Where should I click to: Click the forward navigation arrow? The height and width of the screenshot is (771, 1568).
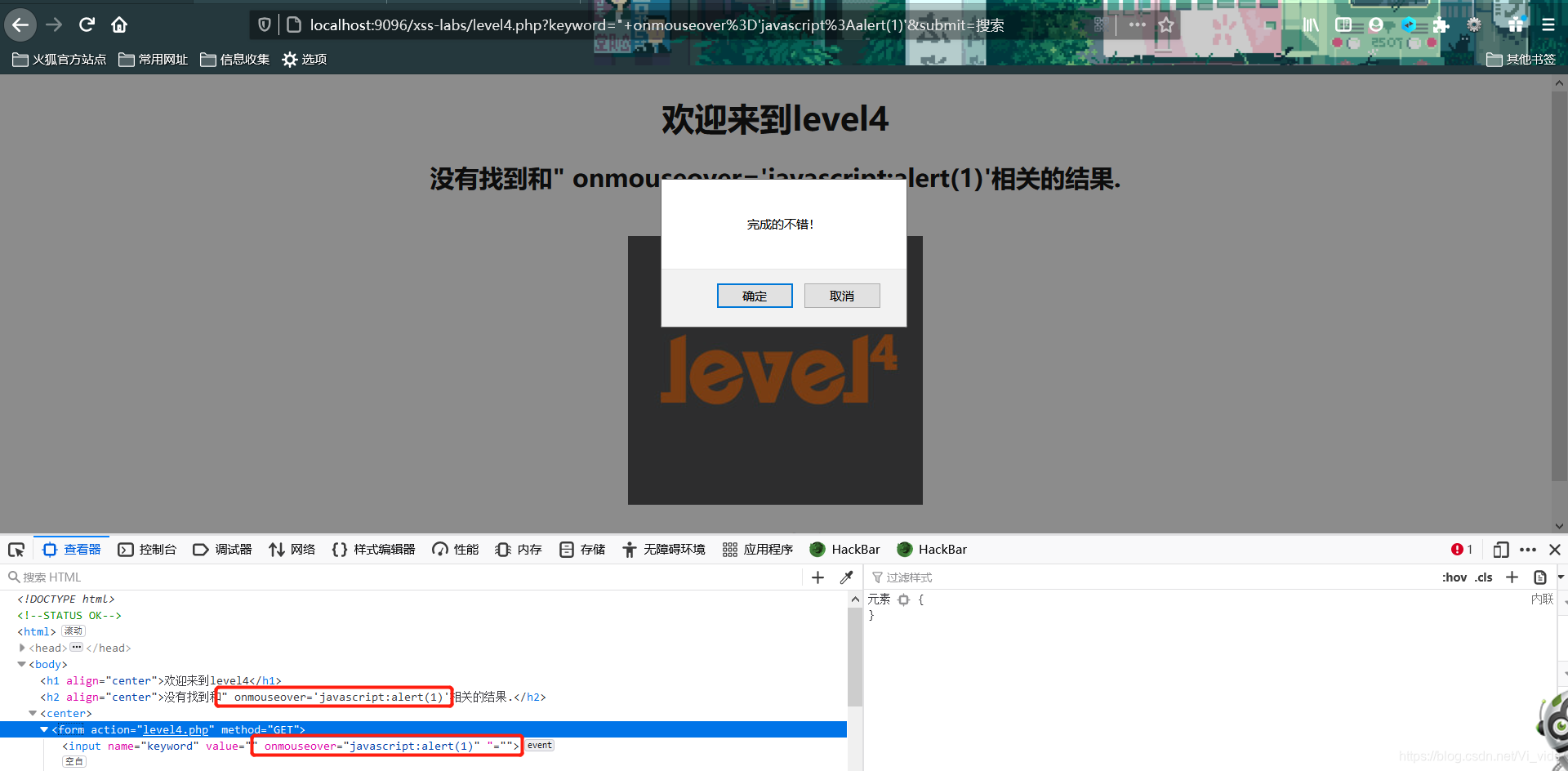pos(54,25)
